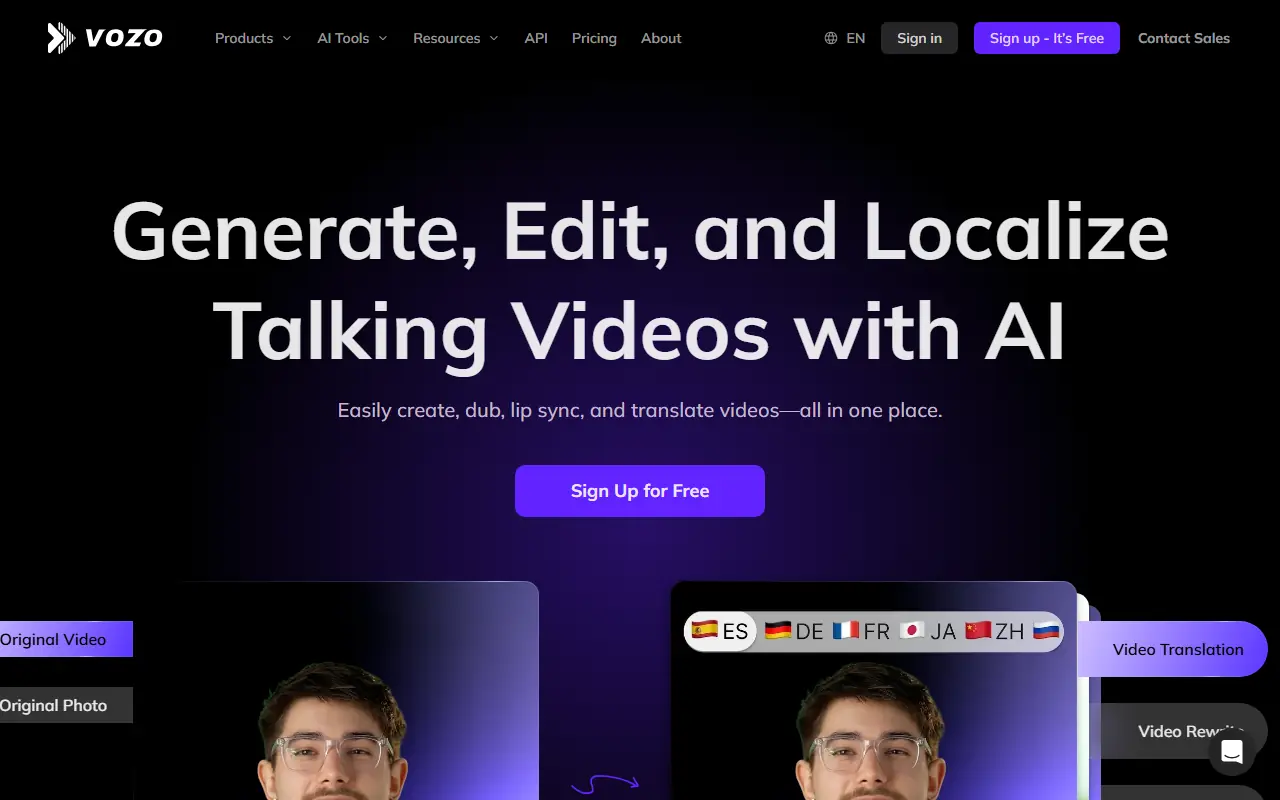Select the Japanese JA flag option
1280x800 pixels.
point(928,631)
